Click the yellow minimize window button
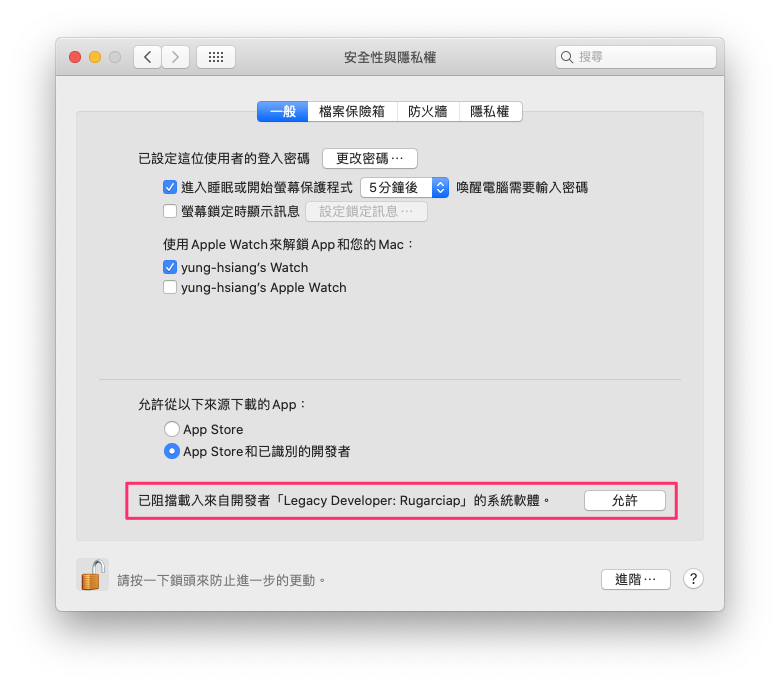The height and width of the screenshot is (685, 780). coord(95,57)
